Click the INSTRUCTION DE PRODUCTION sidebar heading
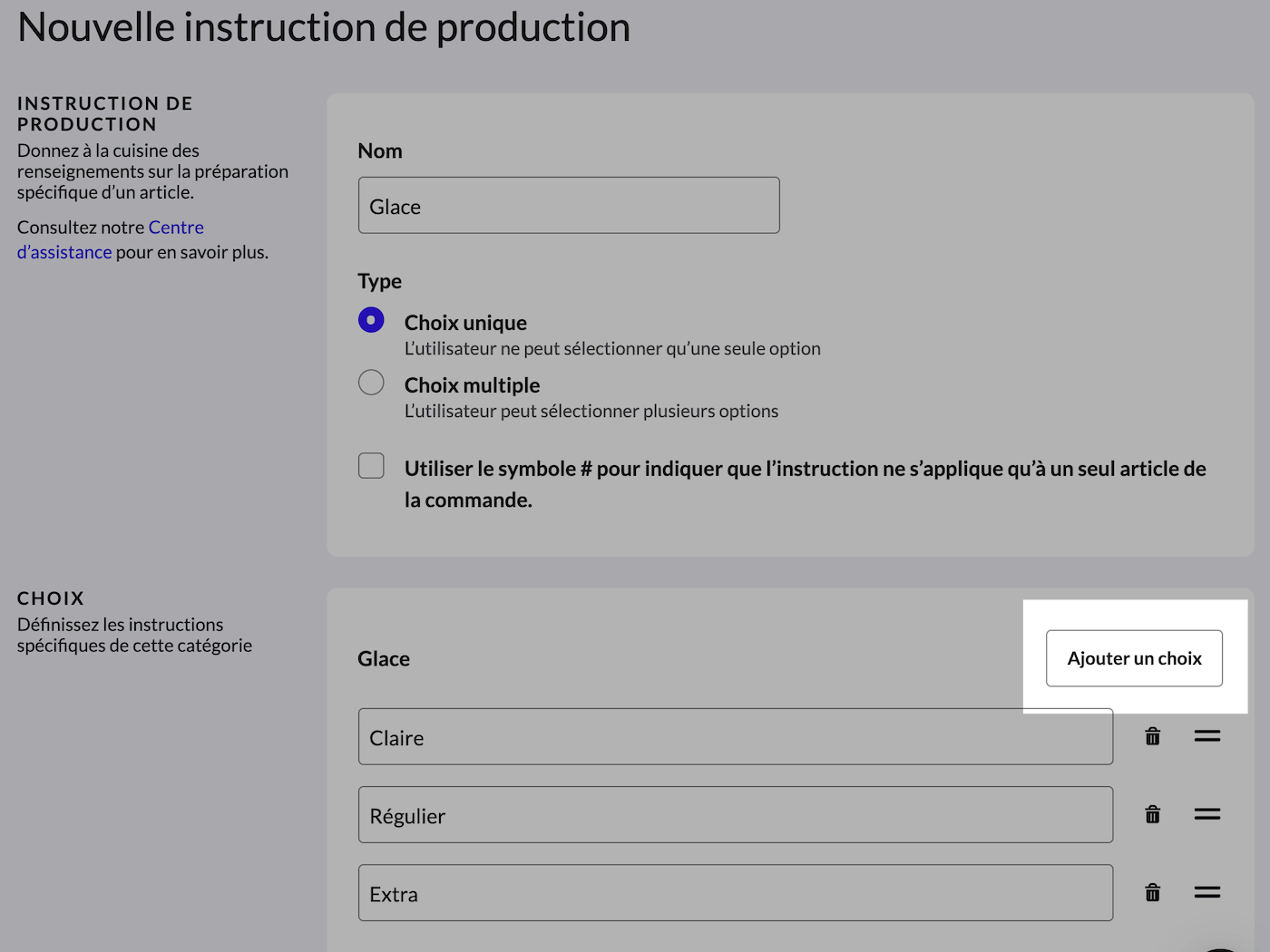 click(x=105, y=113)
